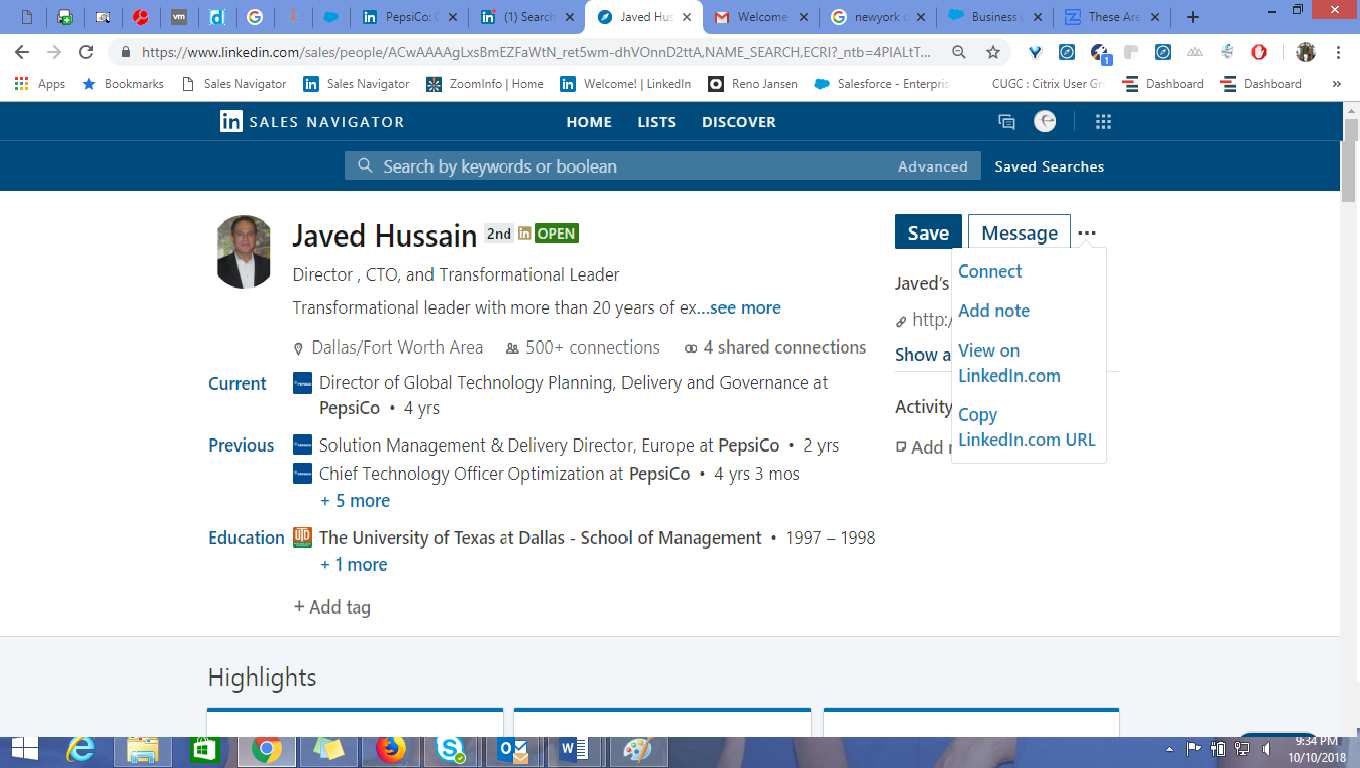Choose 'Copy LinkedIn.com URL' menu option
The width and height of the screenshot is (1360, 768).
[x=1026, y=427]
